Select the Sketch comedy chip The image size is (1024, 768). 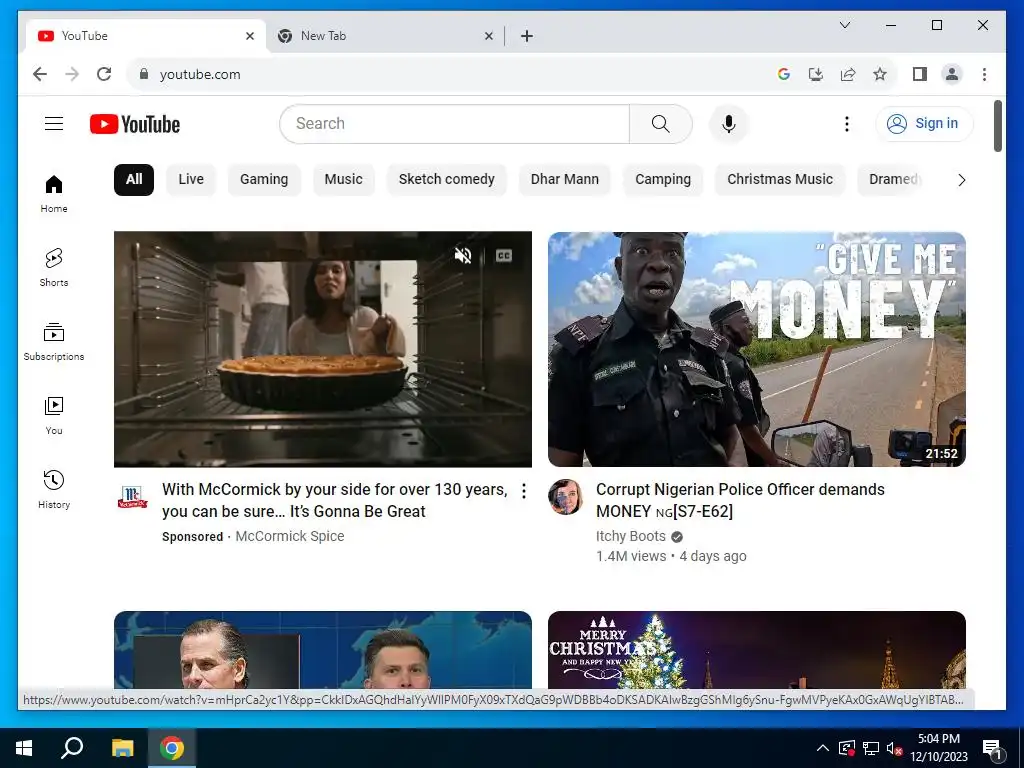coord(447,180)
